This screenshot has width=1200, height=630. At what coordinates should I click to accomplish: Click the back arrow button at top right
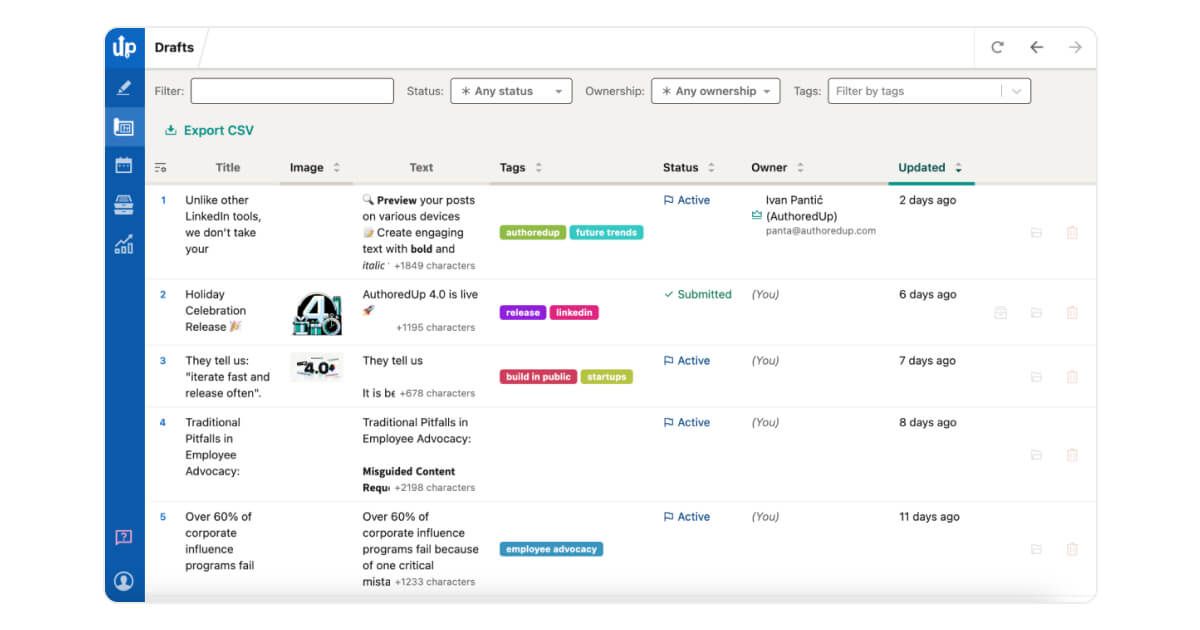tap(1037, 47)
